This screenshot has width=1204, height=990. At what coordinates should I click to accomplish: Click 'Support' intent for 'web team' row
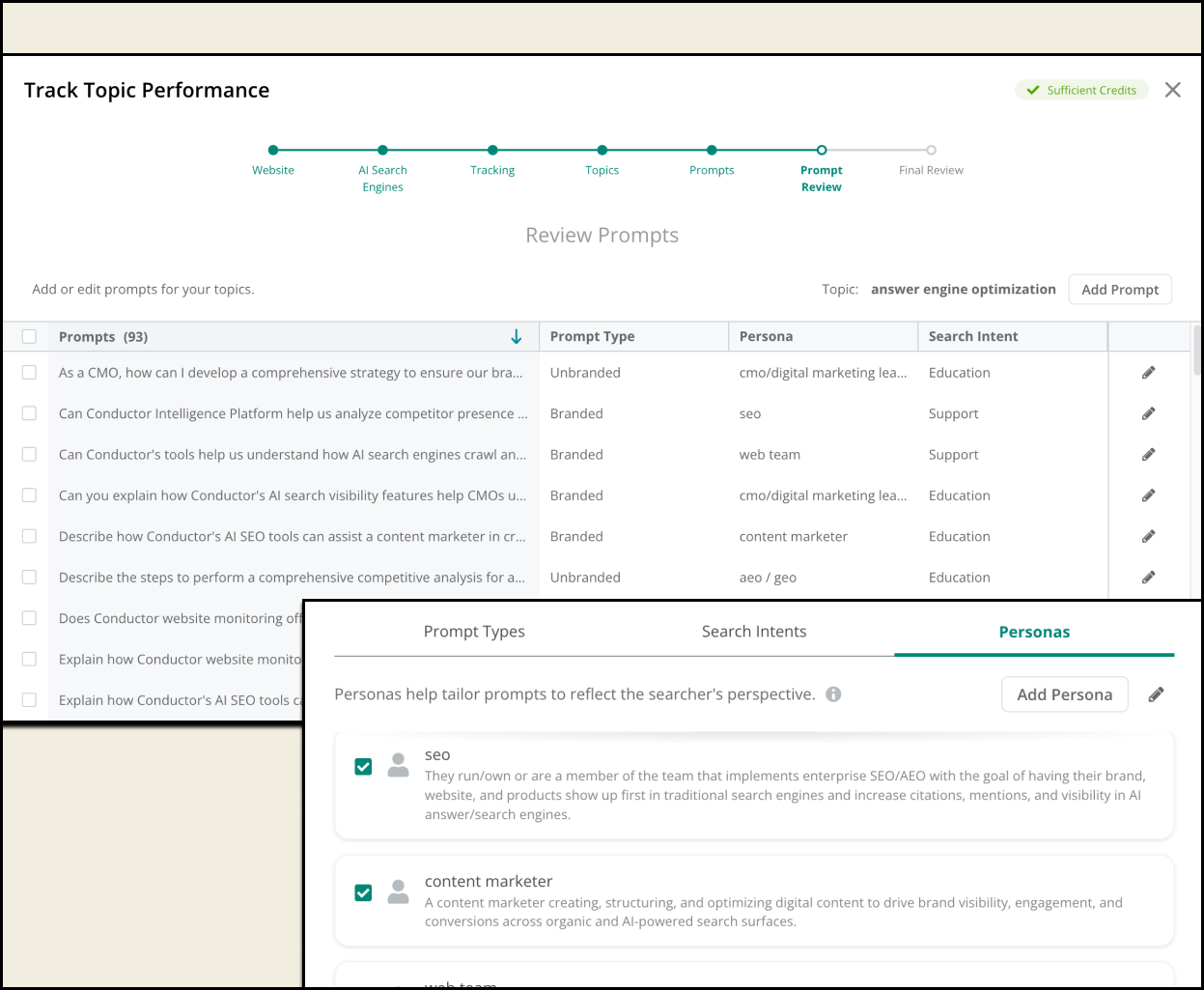(953, 455)
